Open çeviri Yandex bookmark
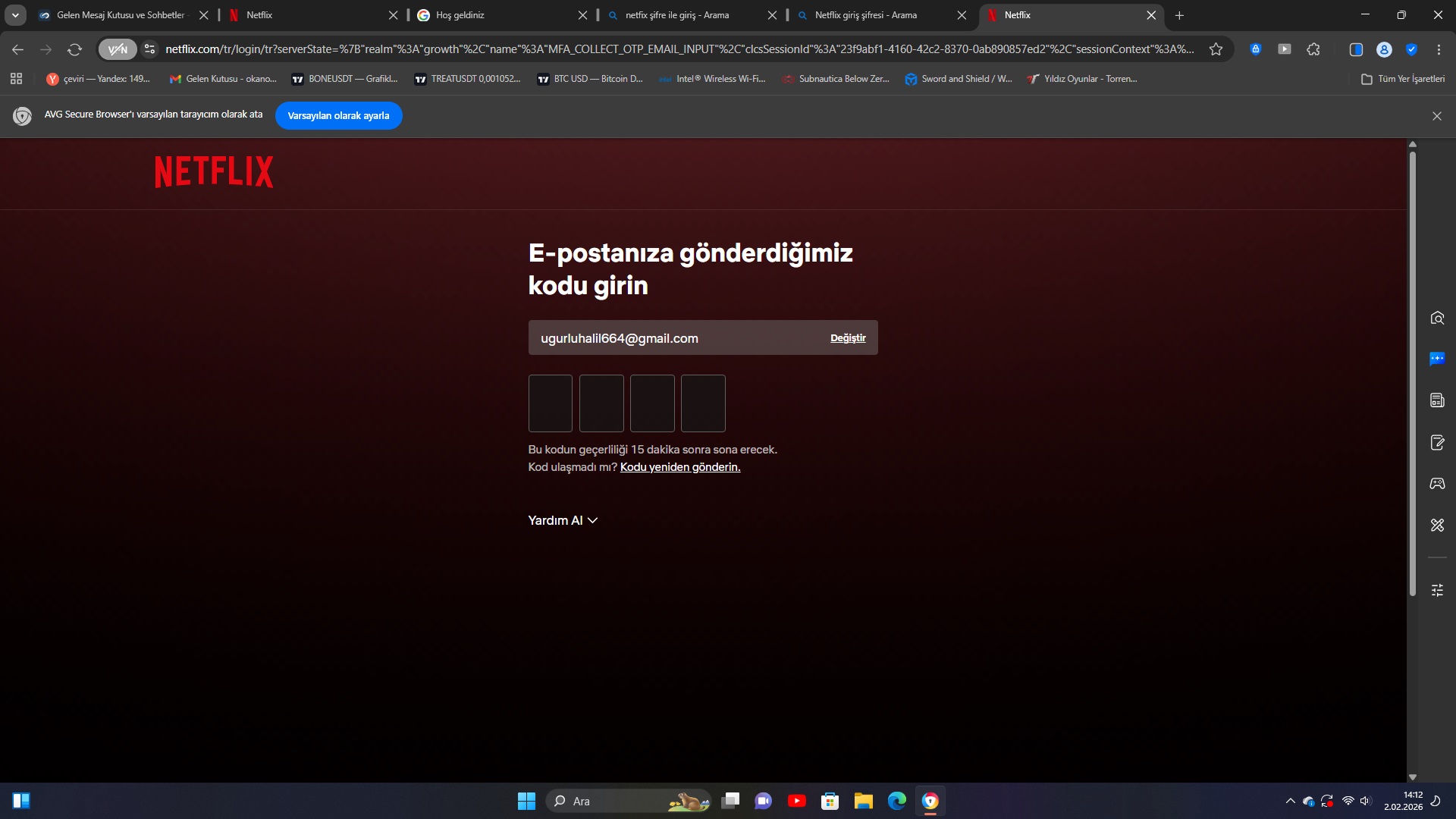 (98, 79)
